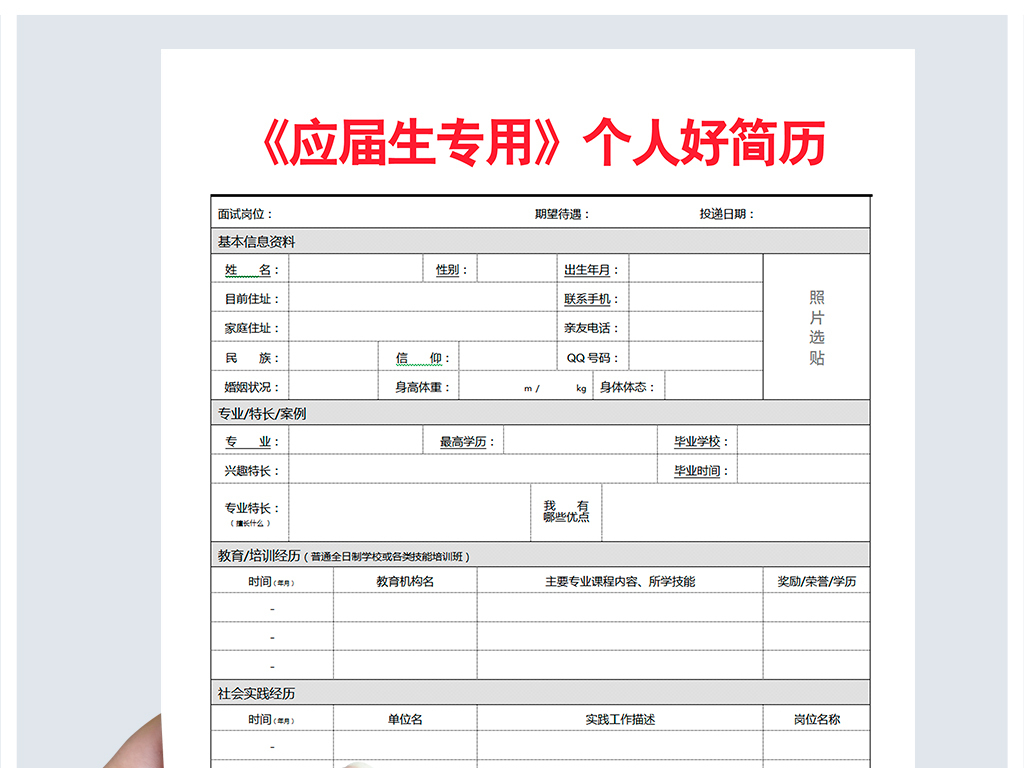
Task: Click the 专业特长 professional skills area
Action: tap(410, 510)
